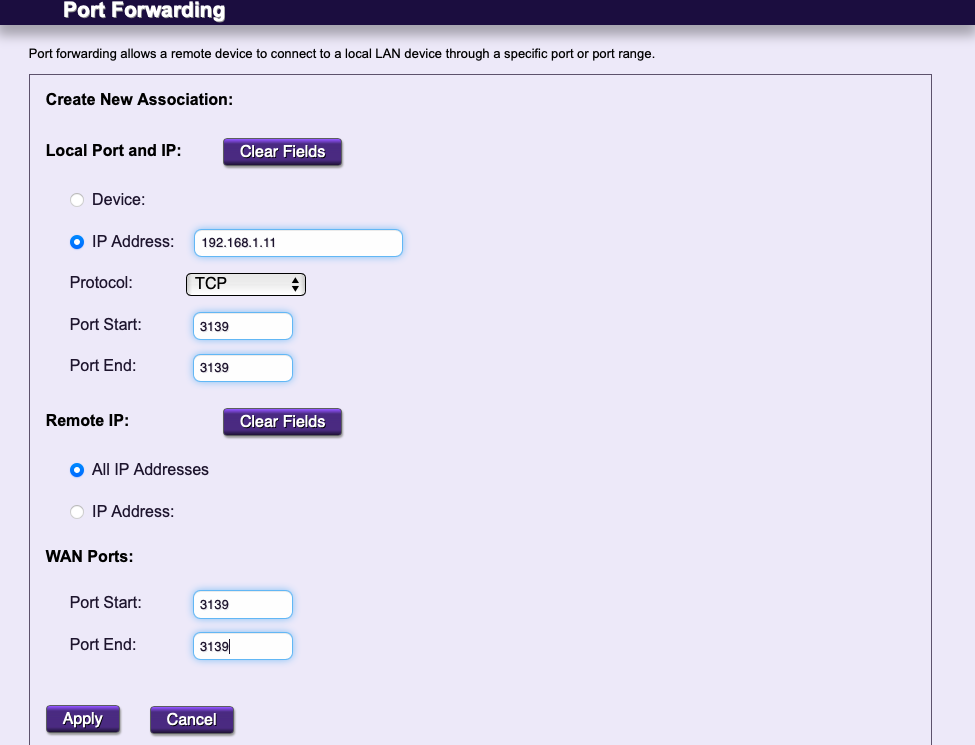Click the Port Forwarding page title
Viewport: 975px width, 745px height.
point(144,12)
